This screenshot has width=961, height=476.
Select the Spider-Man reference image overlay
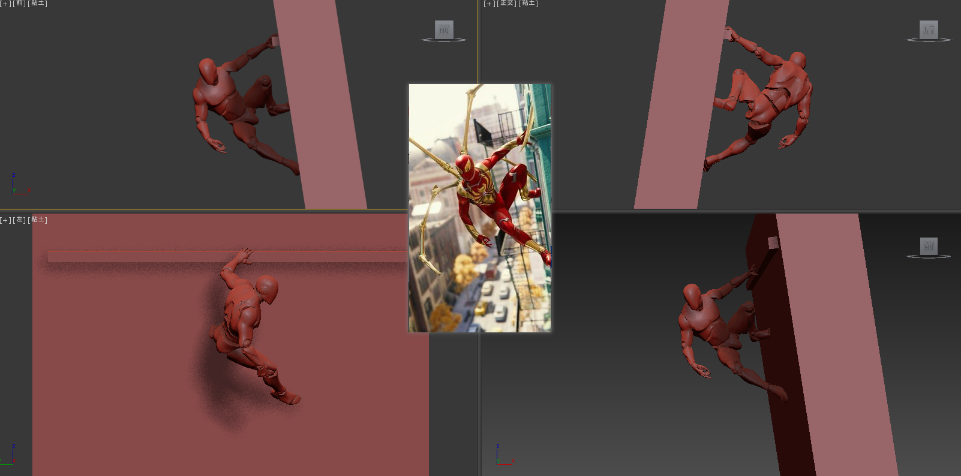coord(480,208)
